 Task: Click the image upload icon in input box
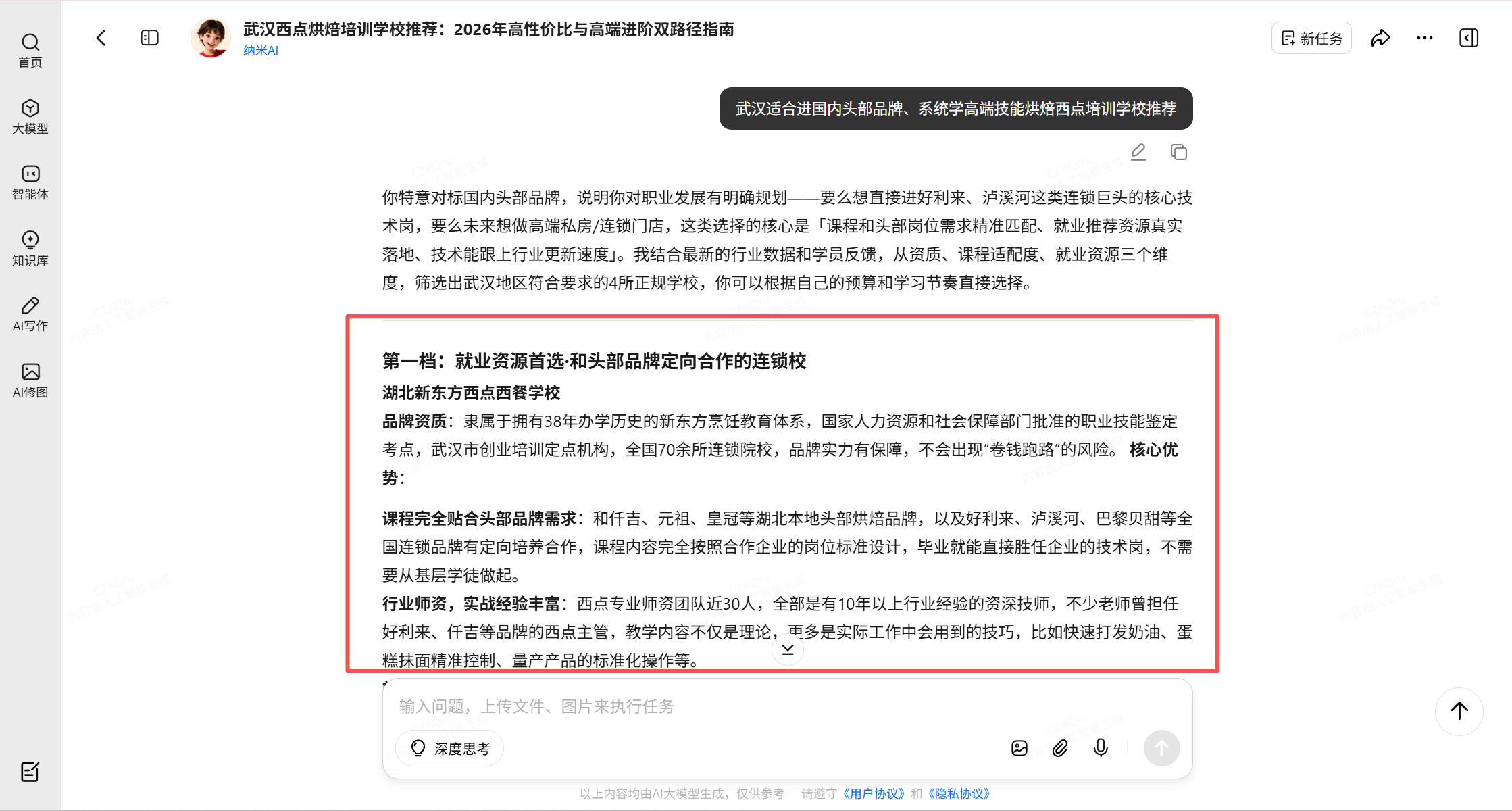pyautogui.click(x=1019, y=747)
